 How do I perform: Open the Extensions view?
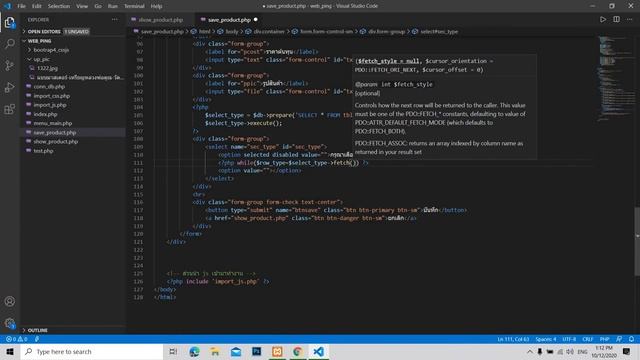pyautogui.click(x=10, y=109)
